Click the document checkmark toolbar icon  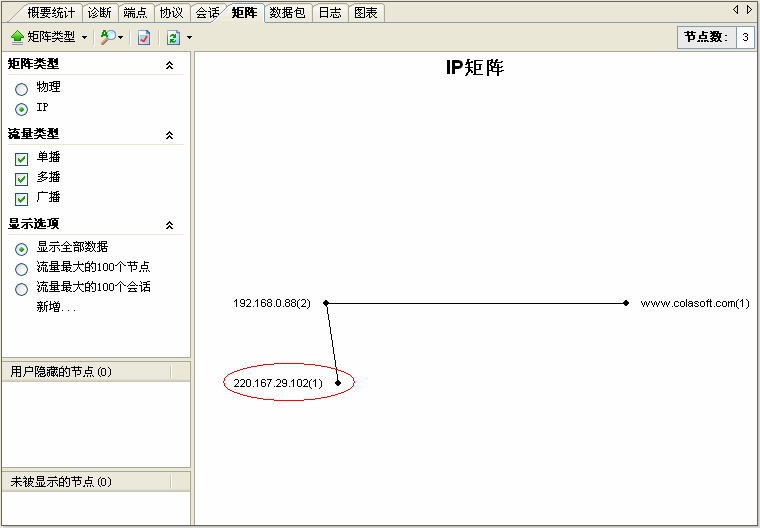coord(144,37)
